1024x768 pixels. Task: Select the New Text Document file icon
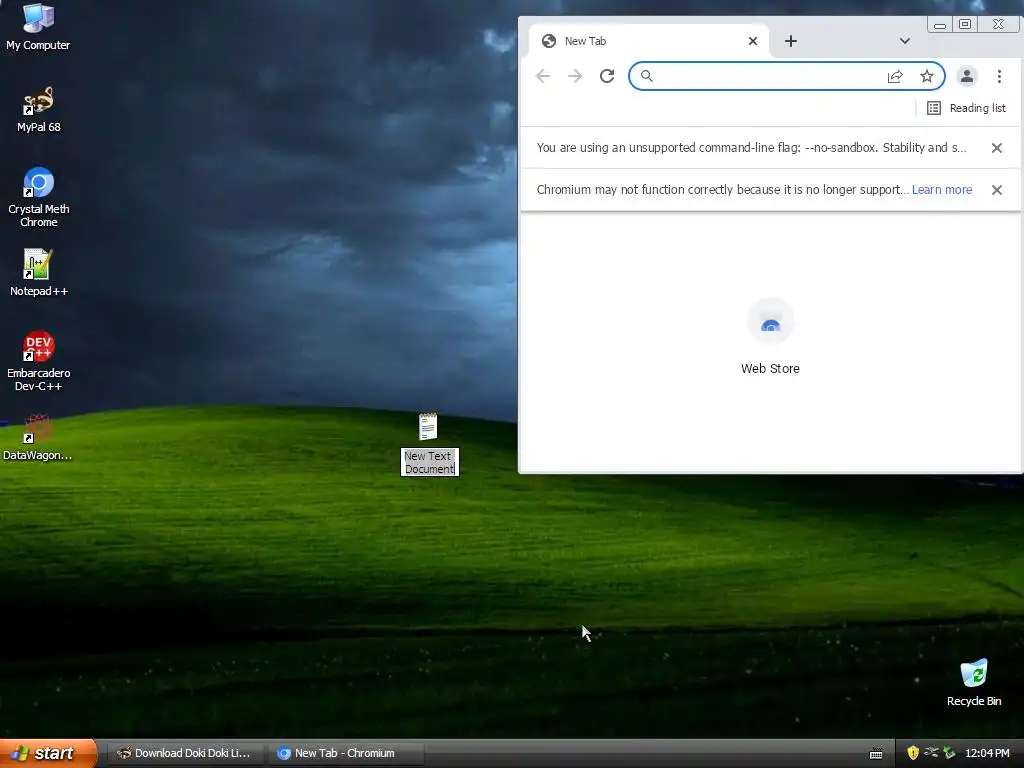click(428, 426)
